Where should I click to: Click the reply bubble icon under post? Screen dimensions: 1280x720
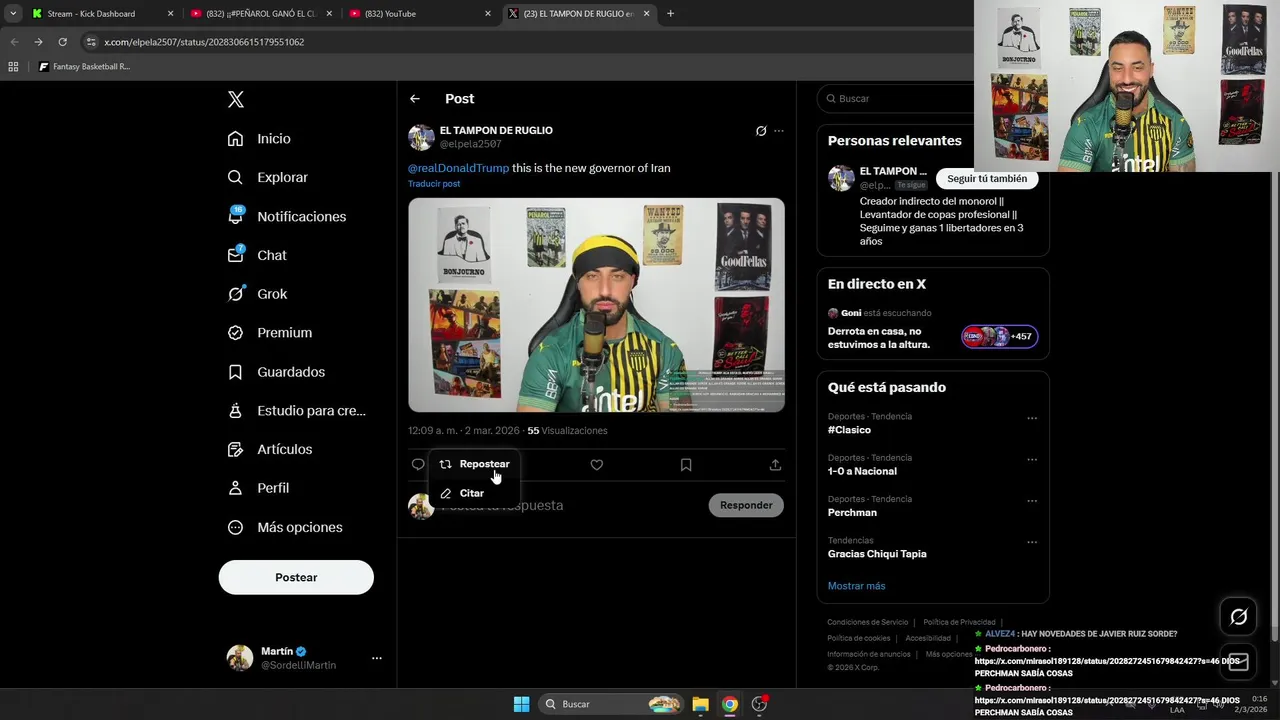tap(418, 464)
